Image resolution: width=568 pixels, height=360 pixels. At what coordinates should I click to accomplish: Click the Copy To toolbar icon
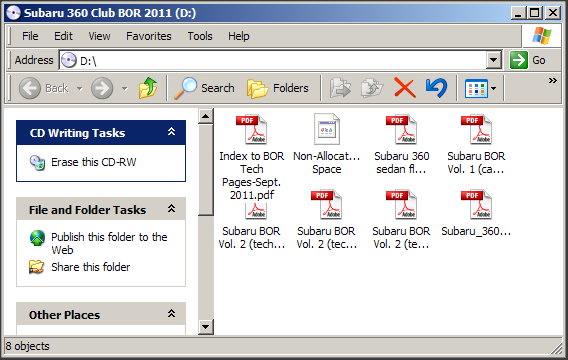372,88
